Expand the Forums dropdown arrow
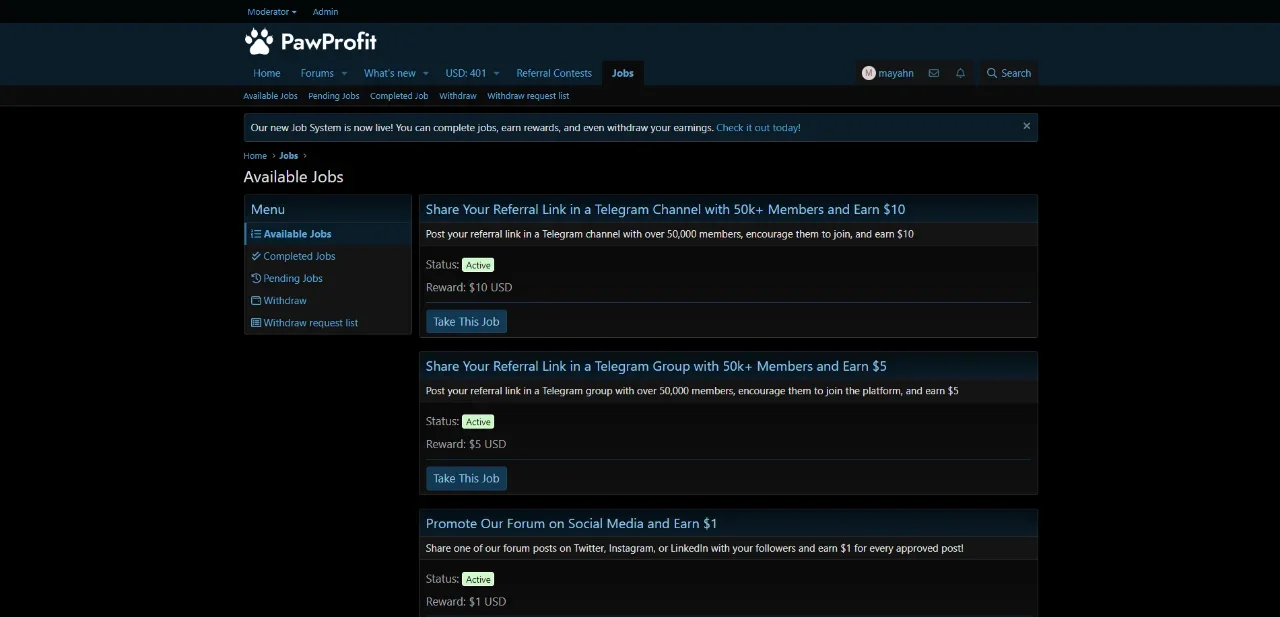Viewport: 1280px width, 617px height. click(344, 73)
